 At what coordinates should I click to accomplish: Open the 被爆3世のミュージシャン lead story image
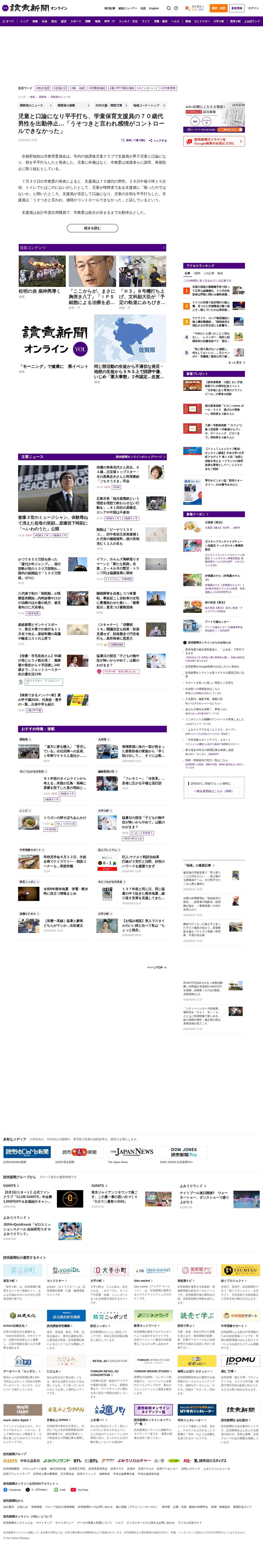tap(53, 489)
